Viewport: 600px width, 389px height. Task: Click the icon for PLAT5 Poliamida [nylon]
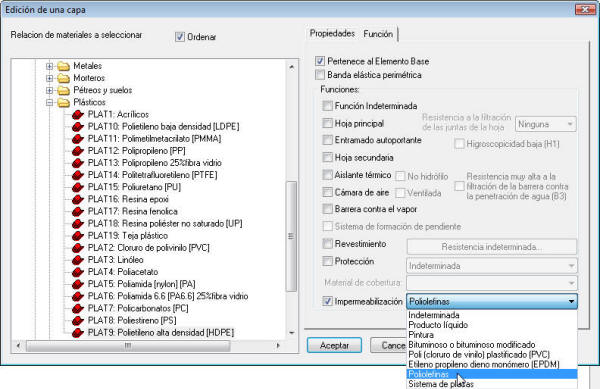pos(78,284)
